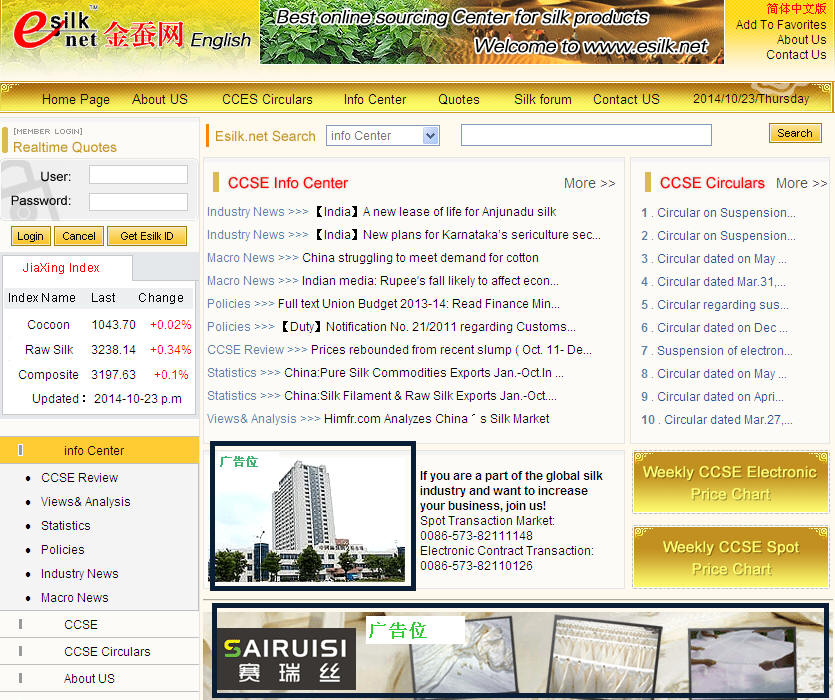The height and width of the screenshot is (700, 835).
Task: Expand the CCSE sidebar section
Action: (81, 624)
